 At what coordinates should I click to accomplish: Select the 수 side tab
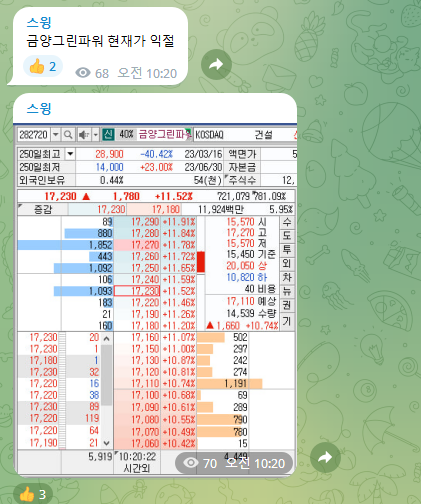287,222
